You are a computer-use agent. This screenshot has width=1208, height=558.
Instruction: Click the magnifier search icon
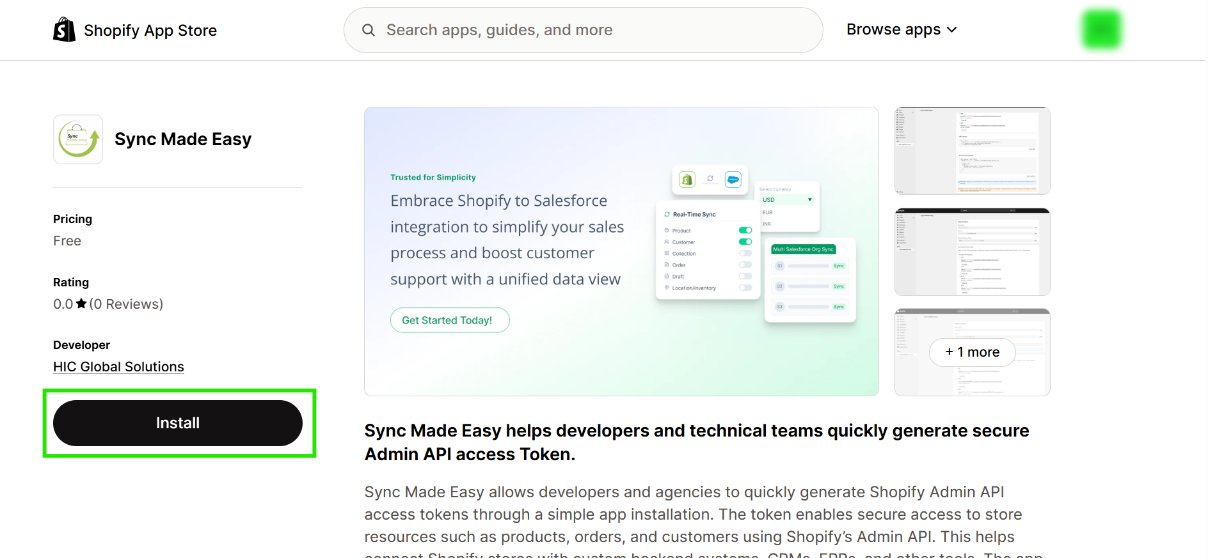coord(369,30)
